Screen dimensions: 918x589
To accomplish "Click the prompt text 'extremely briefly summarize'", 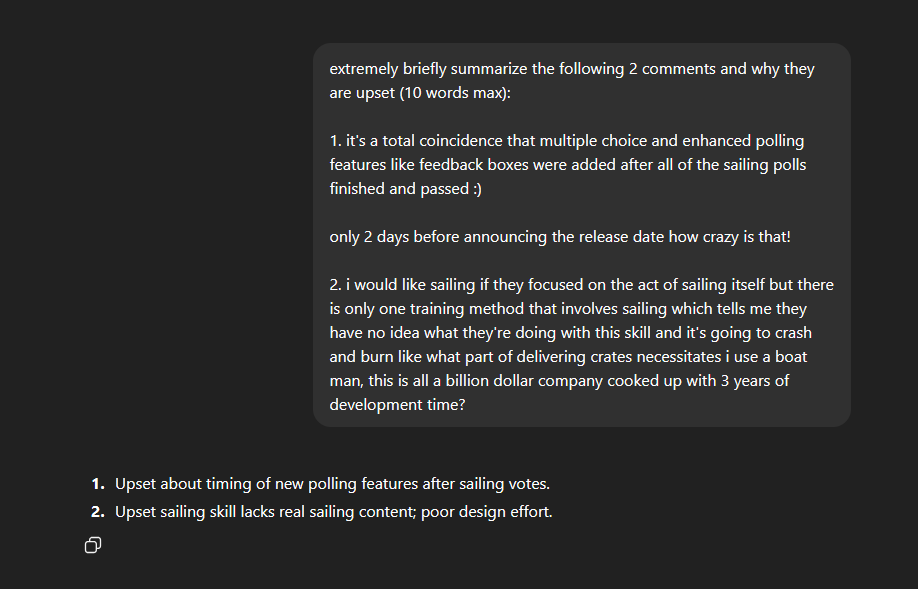I will point(429,69).
